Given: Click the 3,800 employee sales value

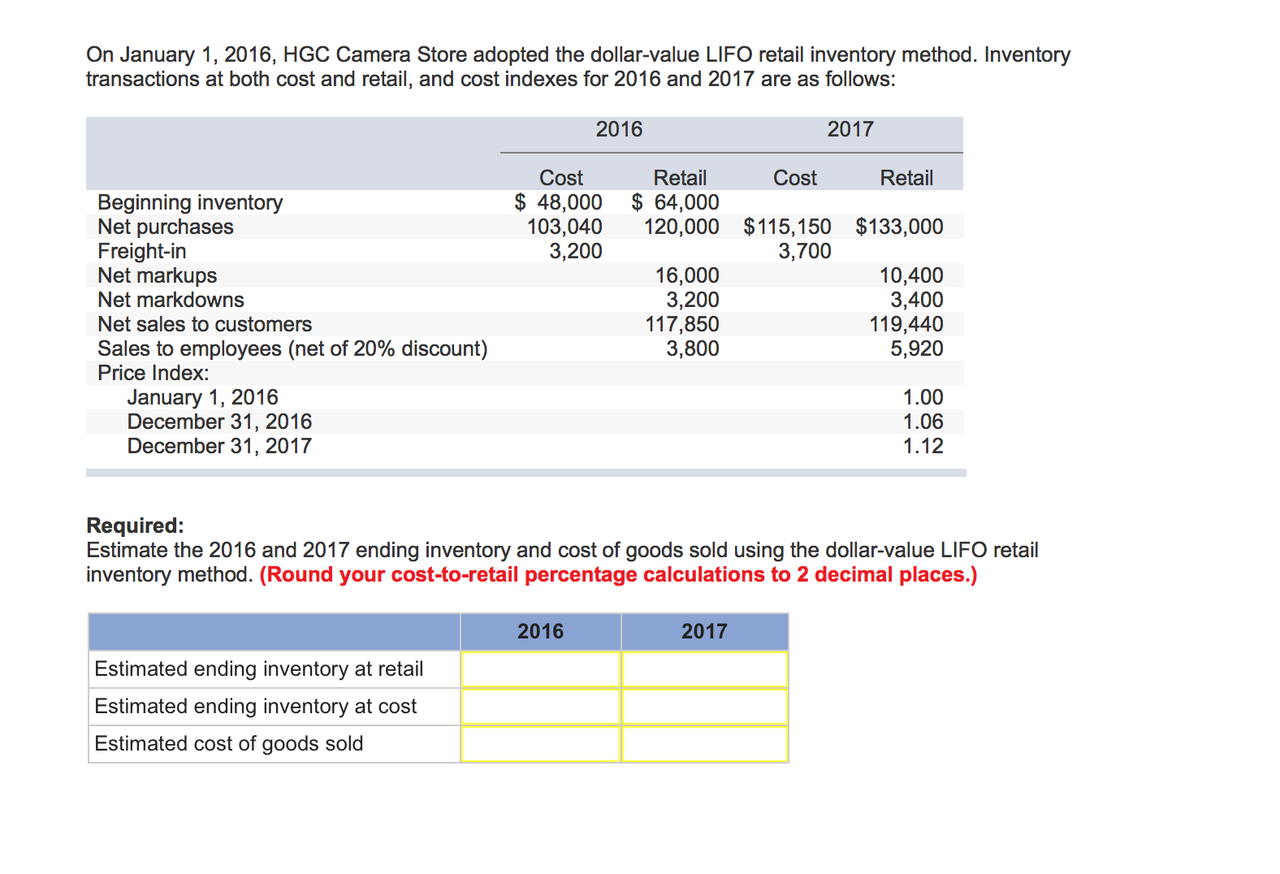Looking at the screenshot, I should 693,349.
